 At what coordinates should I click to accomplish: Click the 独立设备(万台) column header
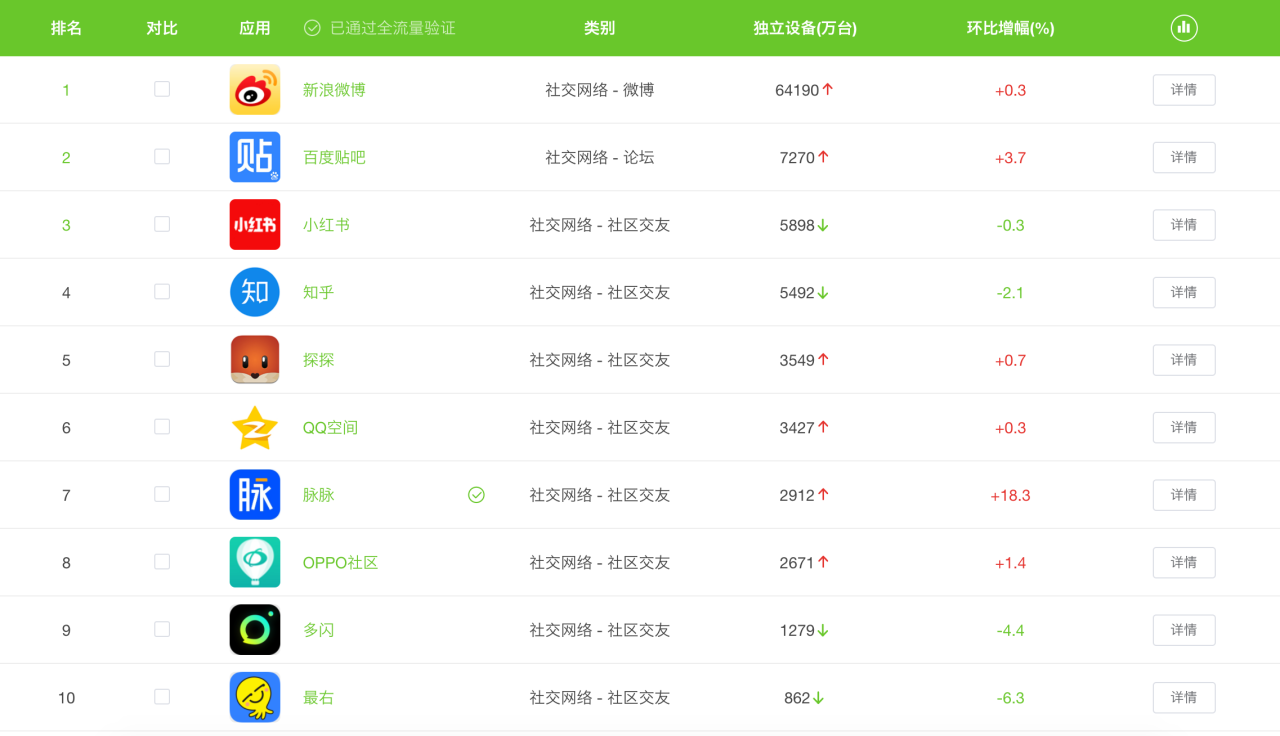[804, 28]
